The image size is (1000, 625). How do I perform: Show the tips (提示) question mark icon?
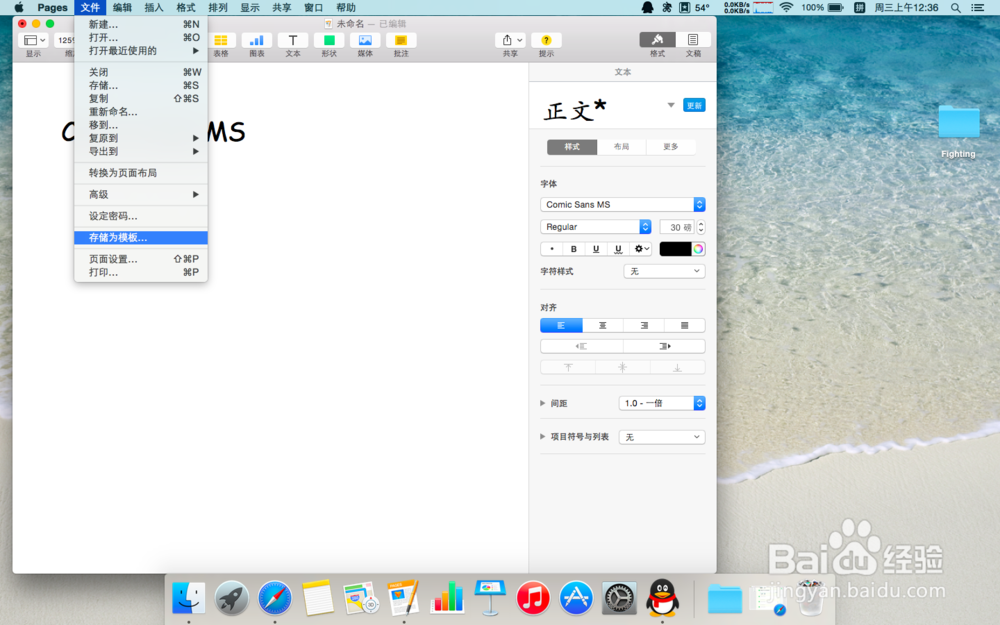coord(546,40)
